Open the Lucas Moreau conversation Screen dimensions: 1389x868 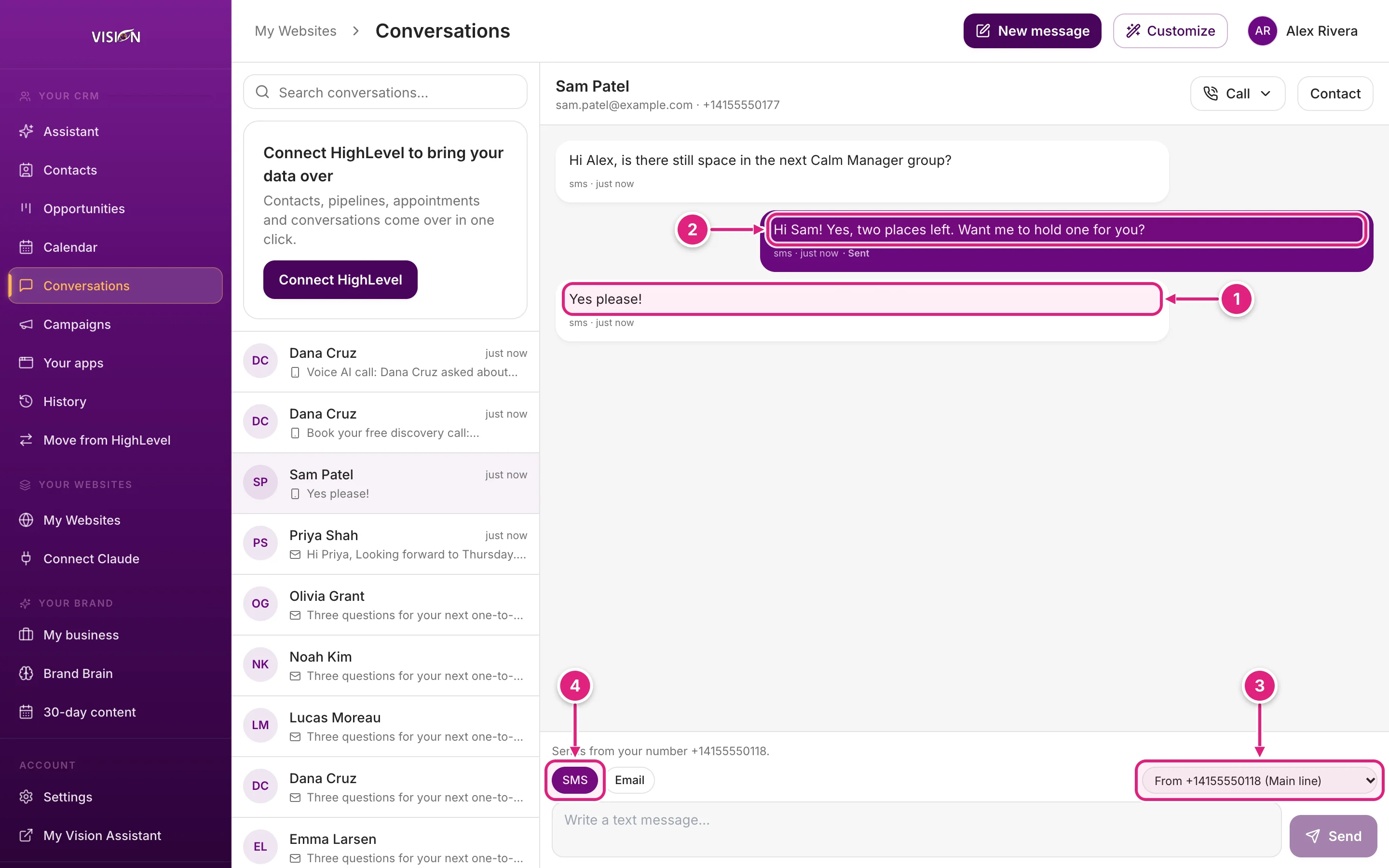385,726
